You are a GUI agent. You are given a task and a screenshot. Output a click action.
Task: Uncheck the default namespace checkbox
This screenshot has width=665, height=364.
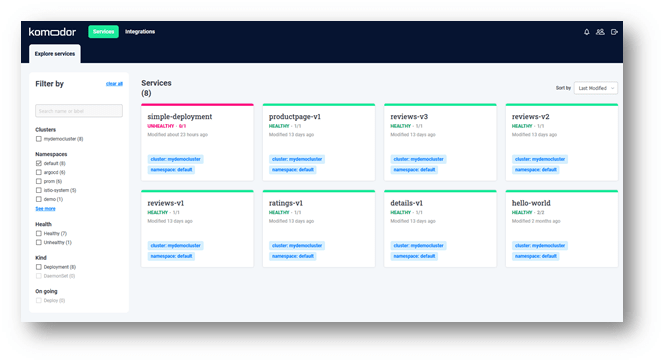[39, 163]
